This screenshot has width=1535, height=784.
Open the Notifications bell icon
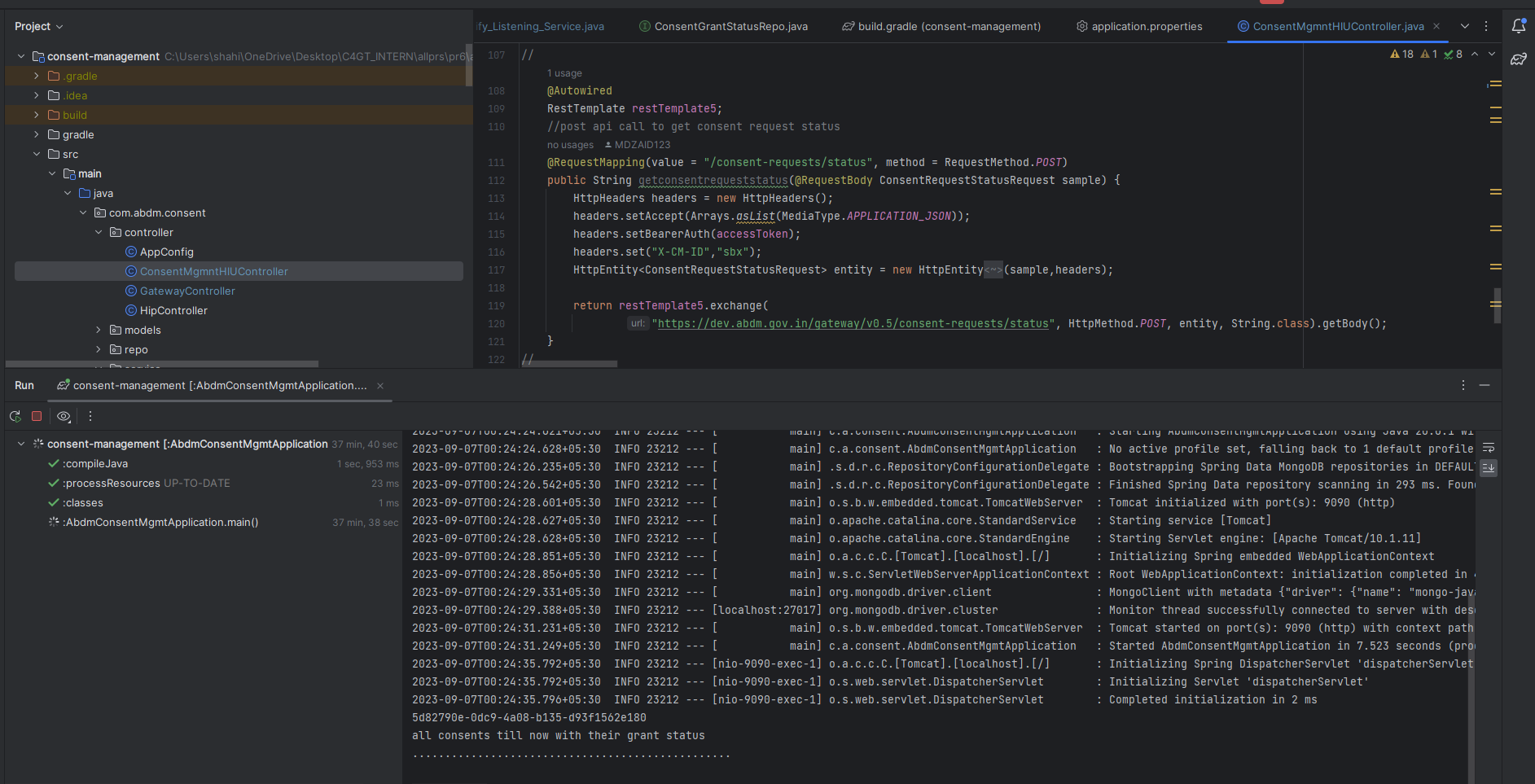coord(1519,26)
